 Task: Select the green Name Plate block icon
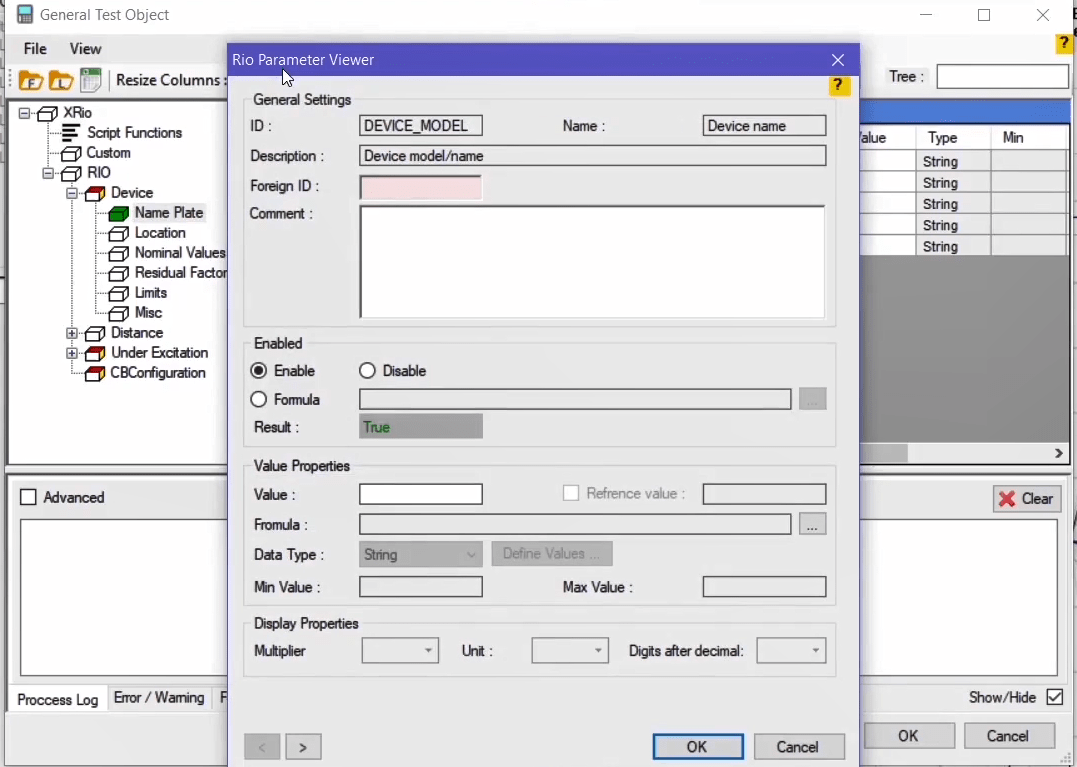119,213
